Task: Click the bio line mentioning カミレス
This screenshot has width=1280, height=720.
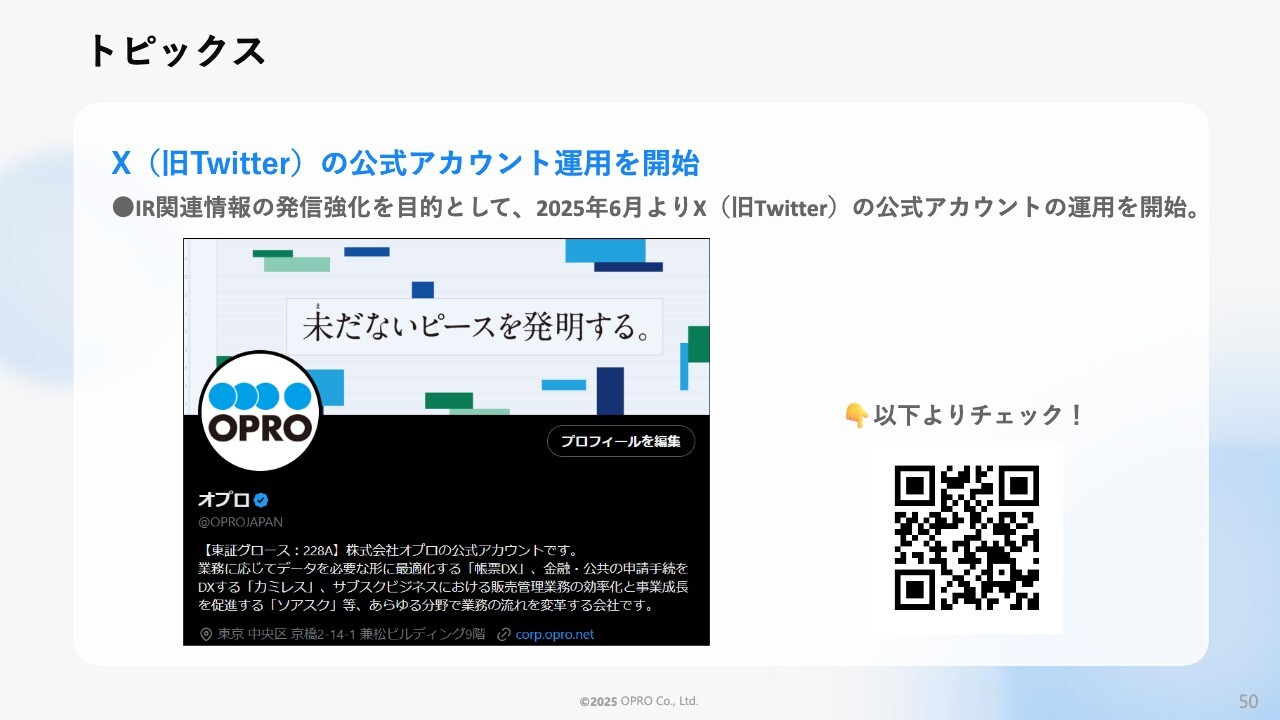Action: [x=444, y=587]
